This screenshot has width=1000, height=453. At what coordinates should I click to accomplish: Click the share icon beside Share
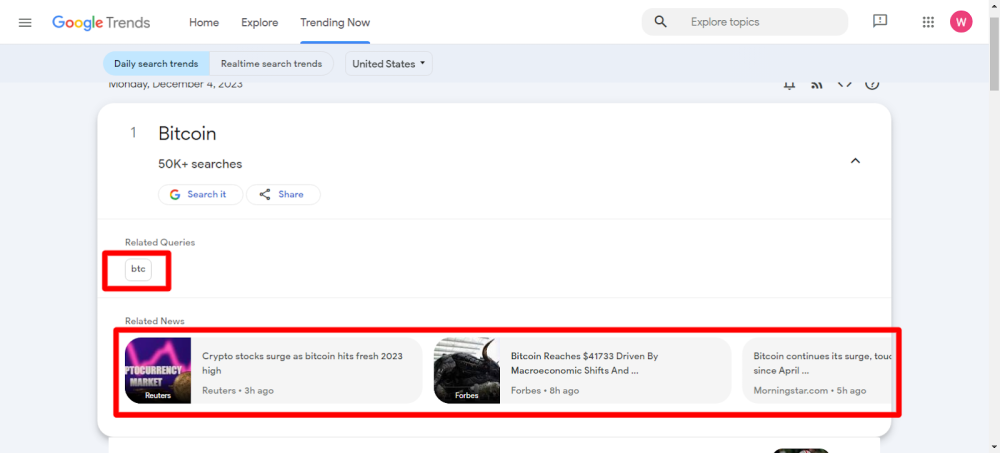[x=265, y=195]
